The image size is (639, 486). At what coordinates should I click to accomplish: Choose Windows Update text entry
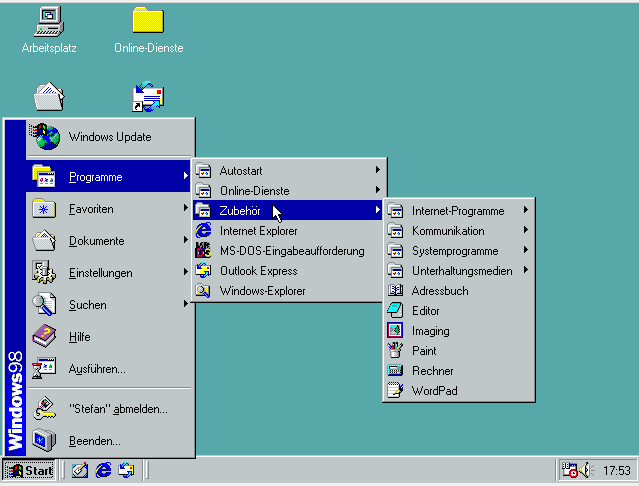[x=110, y=137]
